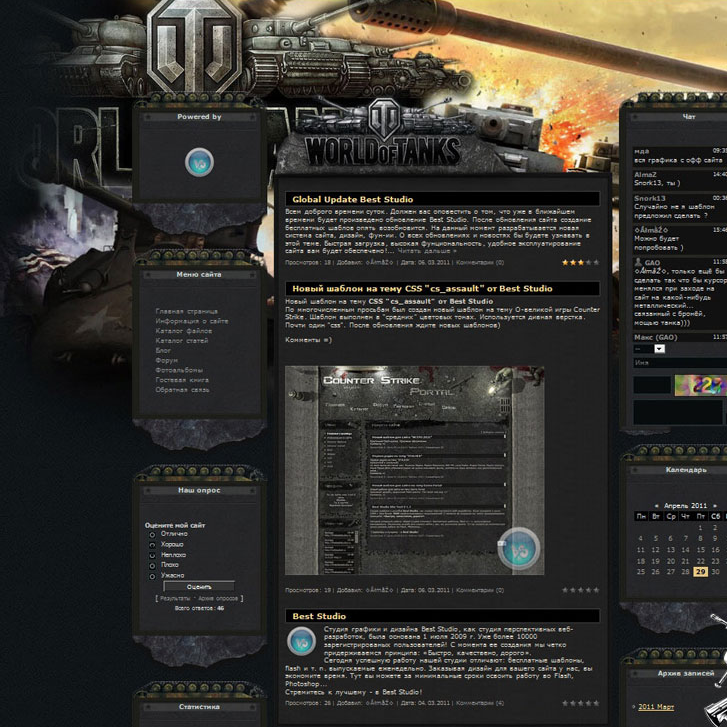Viewport: 727px width, 727px height.
Task: Select highlighted day 29 in calendar
Action: 701,572
